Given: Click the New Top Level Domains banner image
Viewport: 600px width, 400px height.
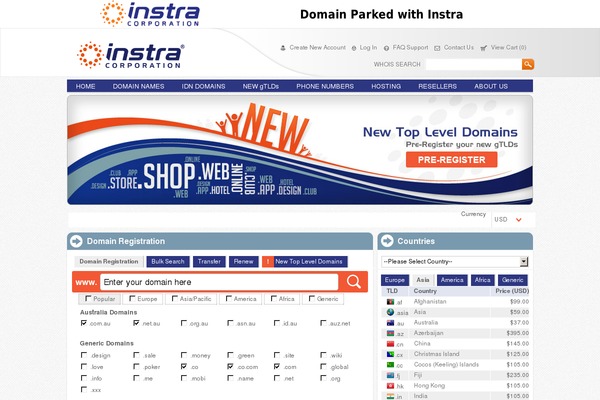Looking at the screenshot, I should click(x=300, y=150).
